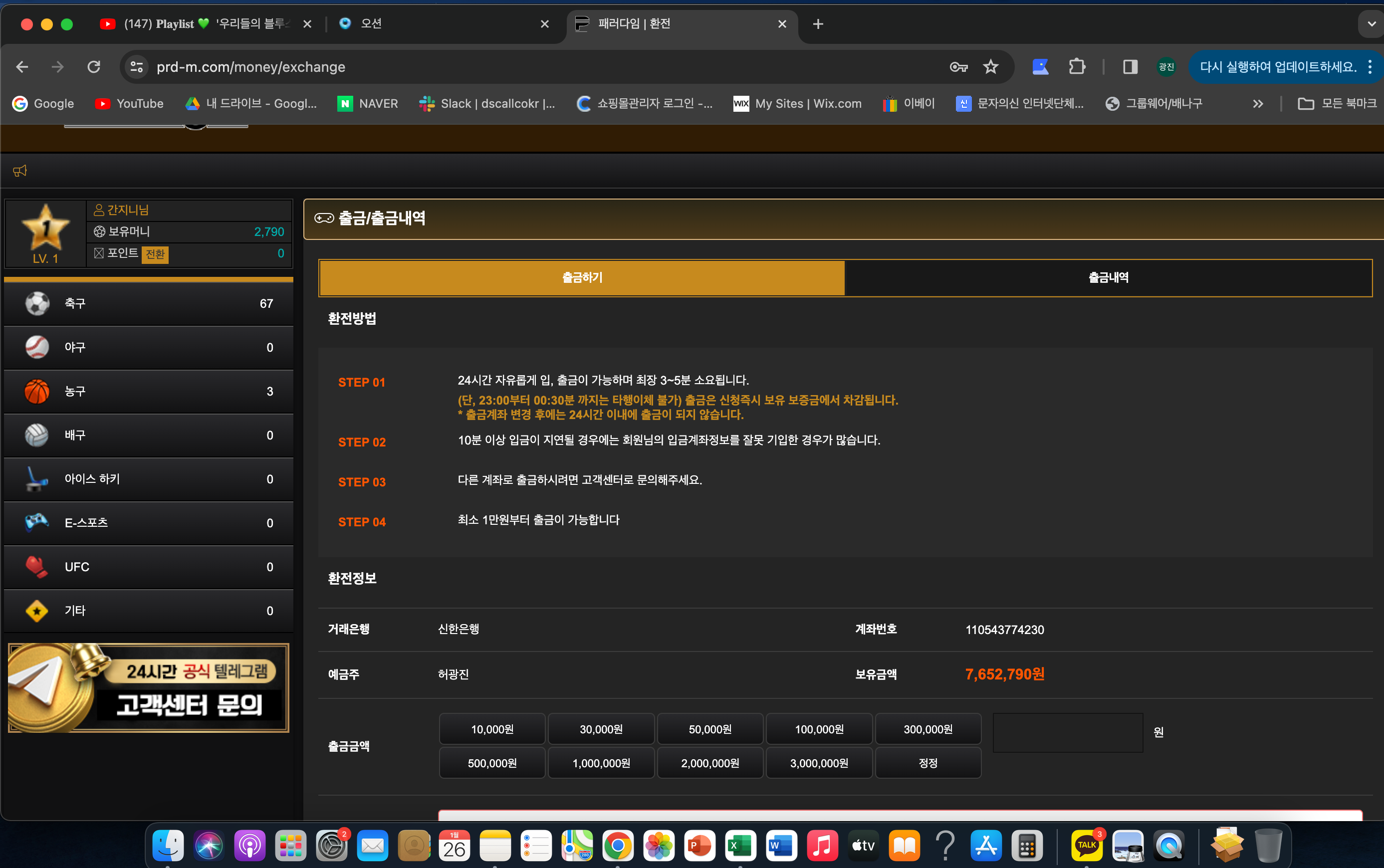Select the 축구 soccer category
The image size is (1384, 868).
coord(148,303)
